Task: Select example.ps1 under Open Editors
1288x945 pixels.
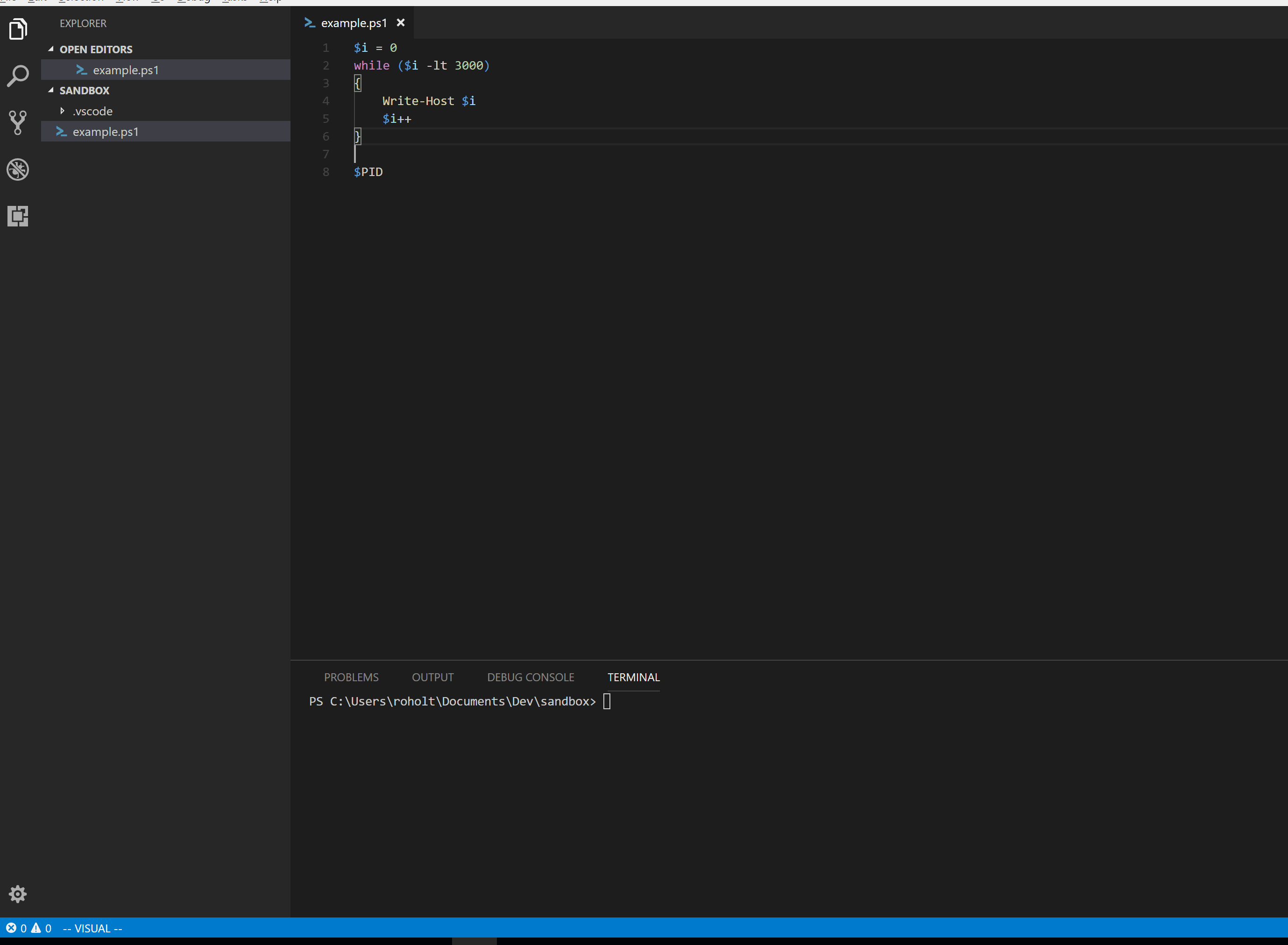Action: pos(125,70)
